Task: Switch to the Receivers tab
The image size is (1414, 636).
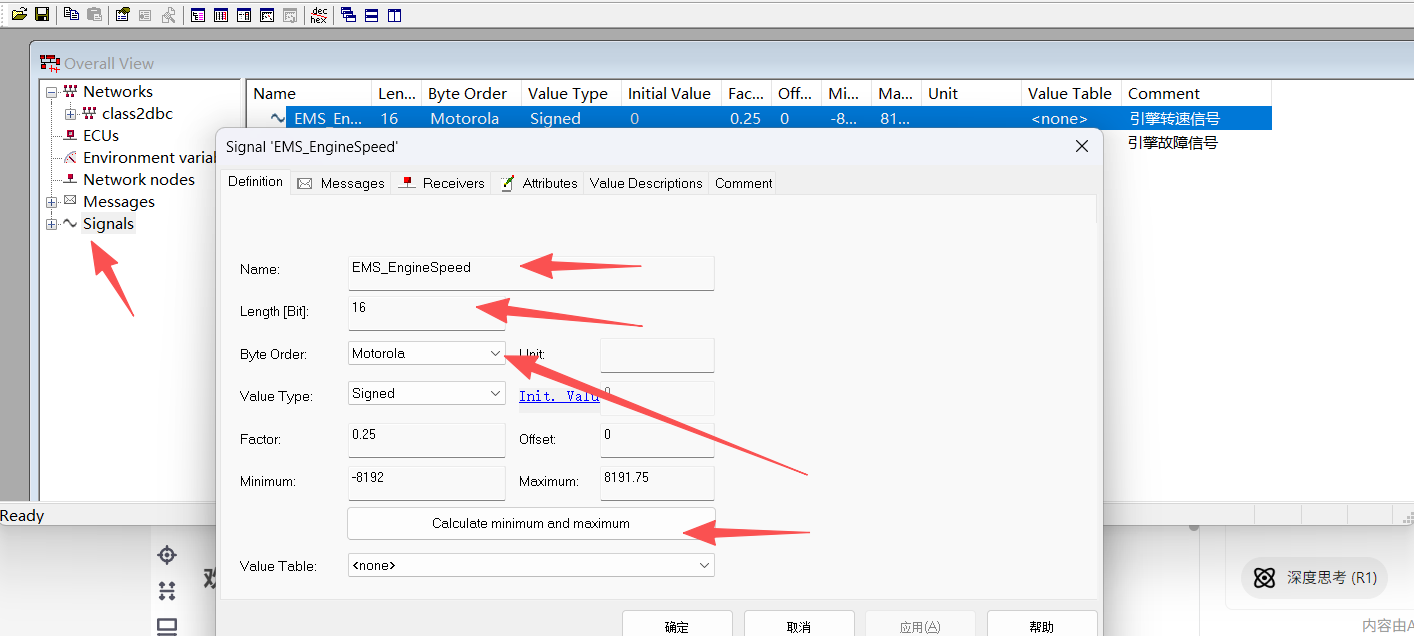Action: coord(441,183)
